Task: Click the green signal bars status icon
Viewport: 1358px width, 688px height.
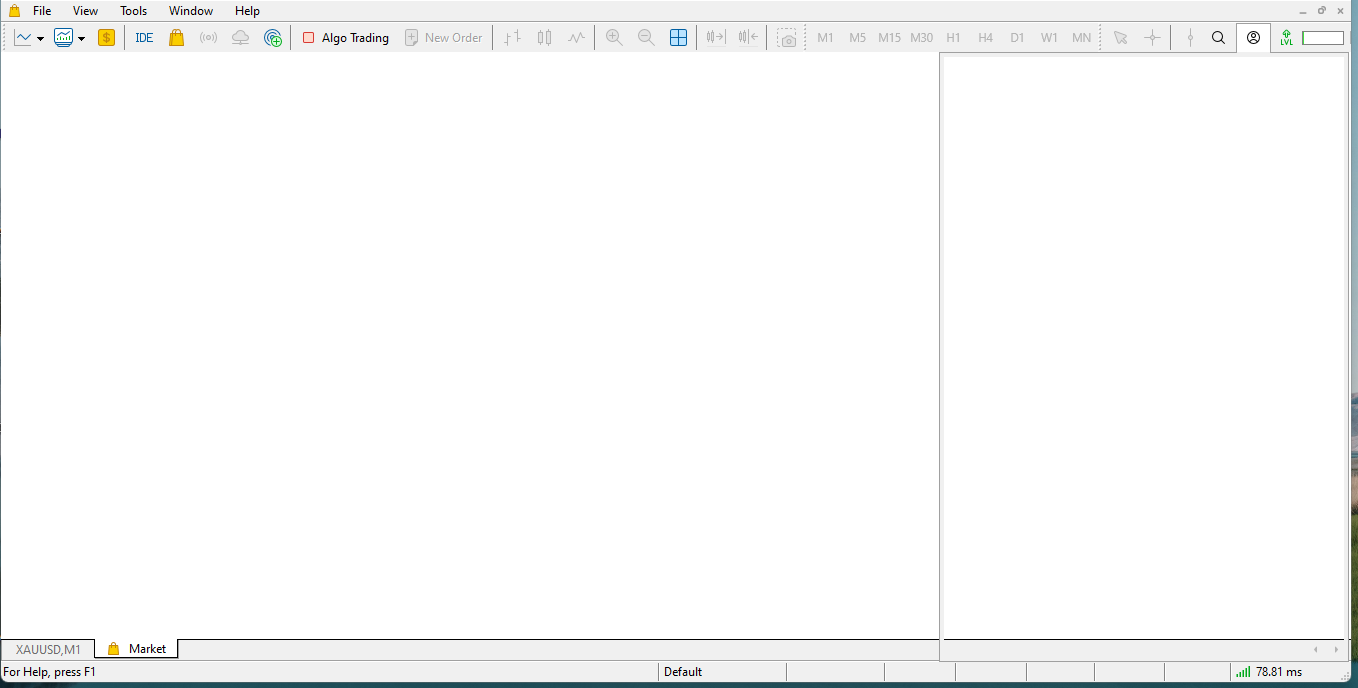Action: [1243, 672]
